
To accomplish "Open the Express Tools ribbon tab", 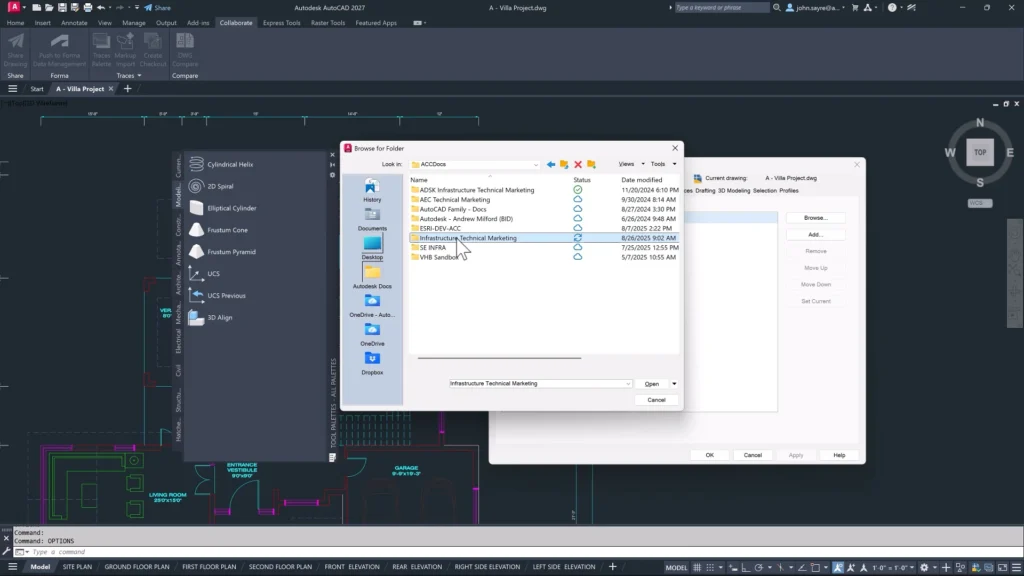I will click(281, 23).
